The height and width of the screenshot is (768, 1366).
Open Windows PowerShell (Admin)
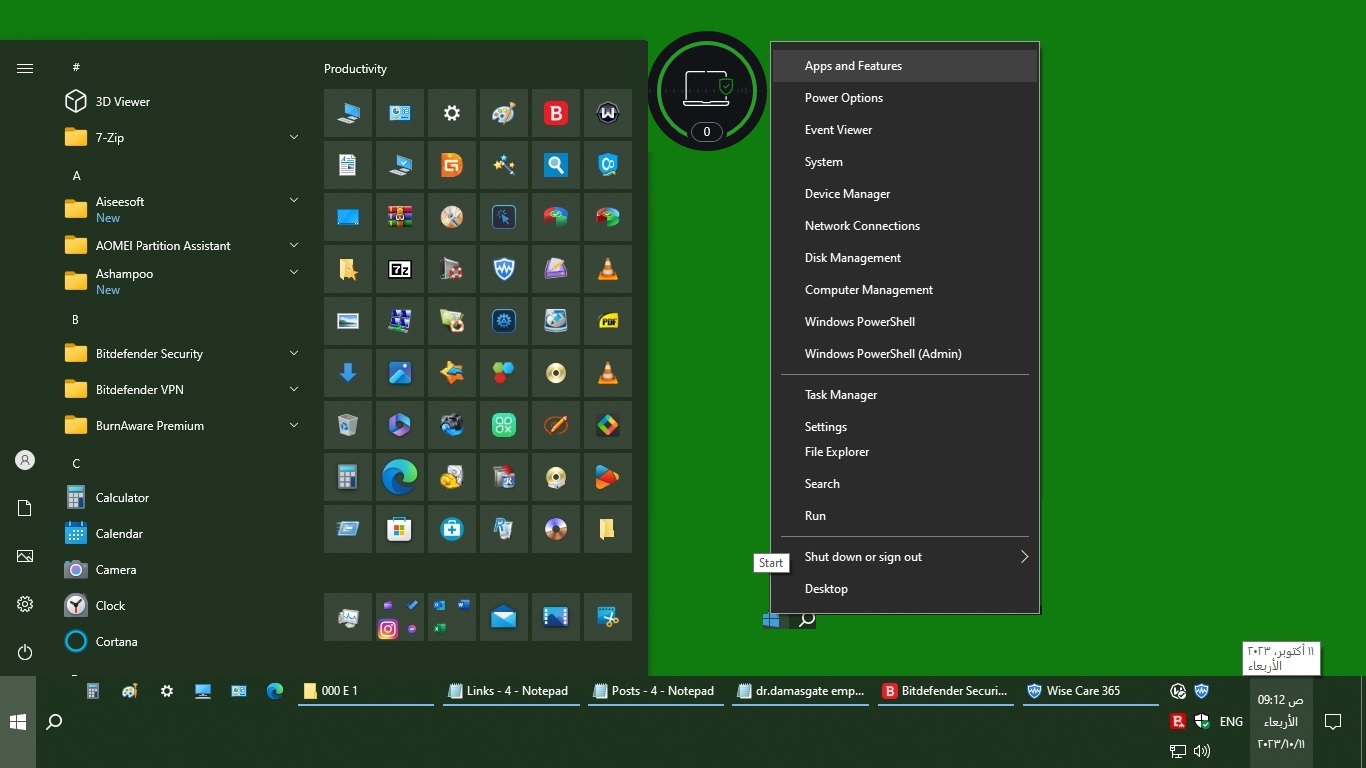click(x=905, y=354)
